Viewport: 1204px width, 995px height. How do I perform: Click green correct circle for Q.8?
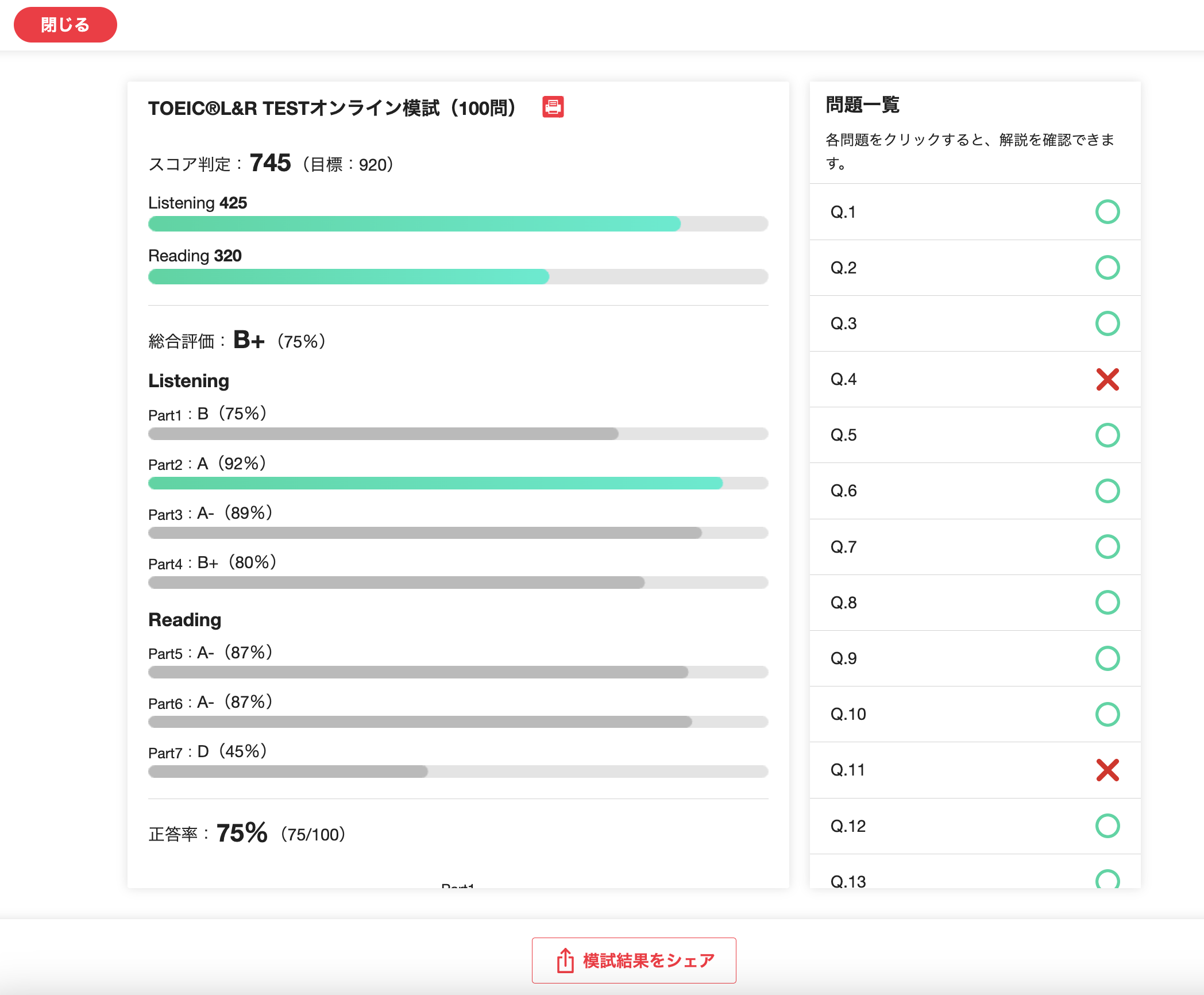click(x=1107, y=602)
